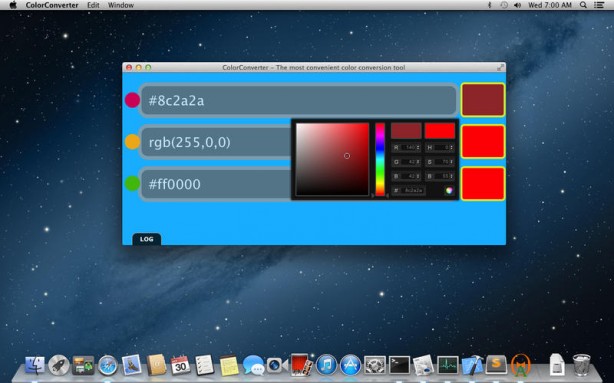The height and width of the screenshot is (383, 614).
Task: Open the Window menu
Action: (121, 5)
